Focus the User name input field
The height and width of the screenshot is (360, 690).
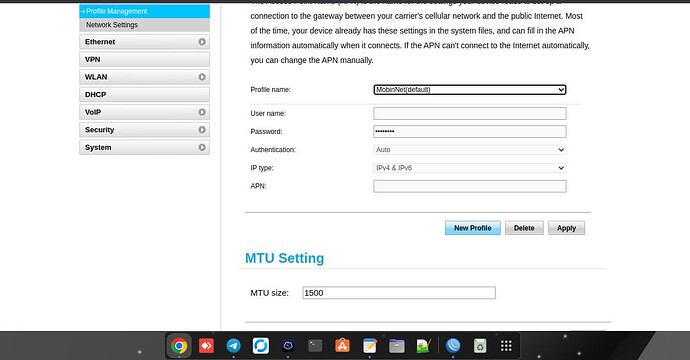click(470, 114)
